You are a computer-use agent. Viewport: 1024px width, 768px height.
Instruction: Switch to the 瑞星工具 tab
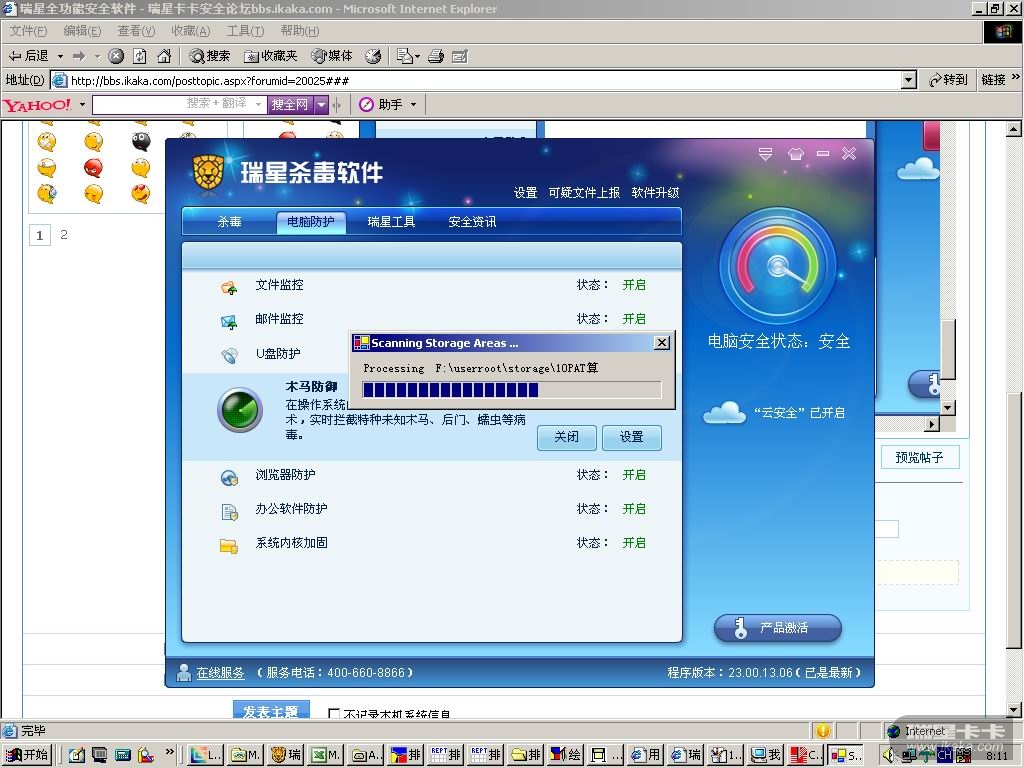pos(391,222)
